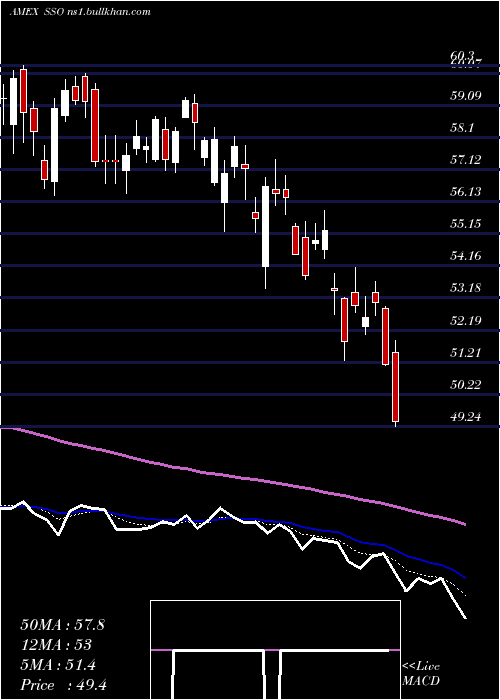The width and height of the screenshot is (500, 700).
Task: Click the 59.09 price axis label
Action: [x=466, y=96]
